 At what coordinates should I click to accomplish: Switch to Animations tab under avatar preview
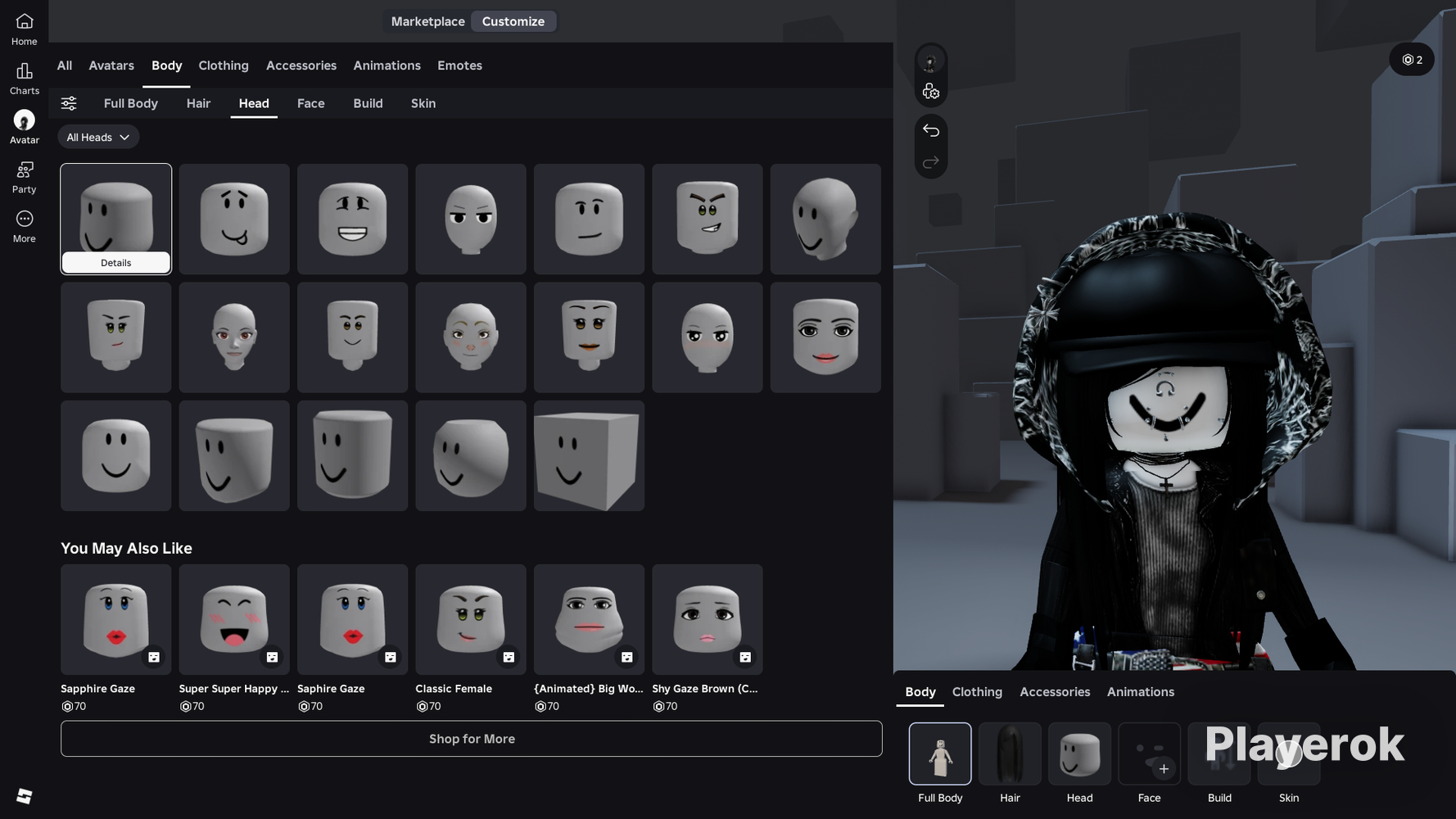tap(1141, 692)
